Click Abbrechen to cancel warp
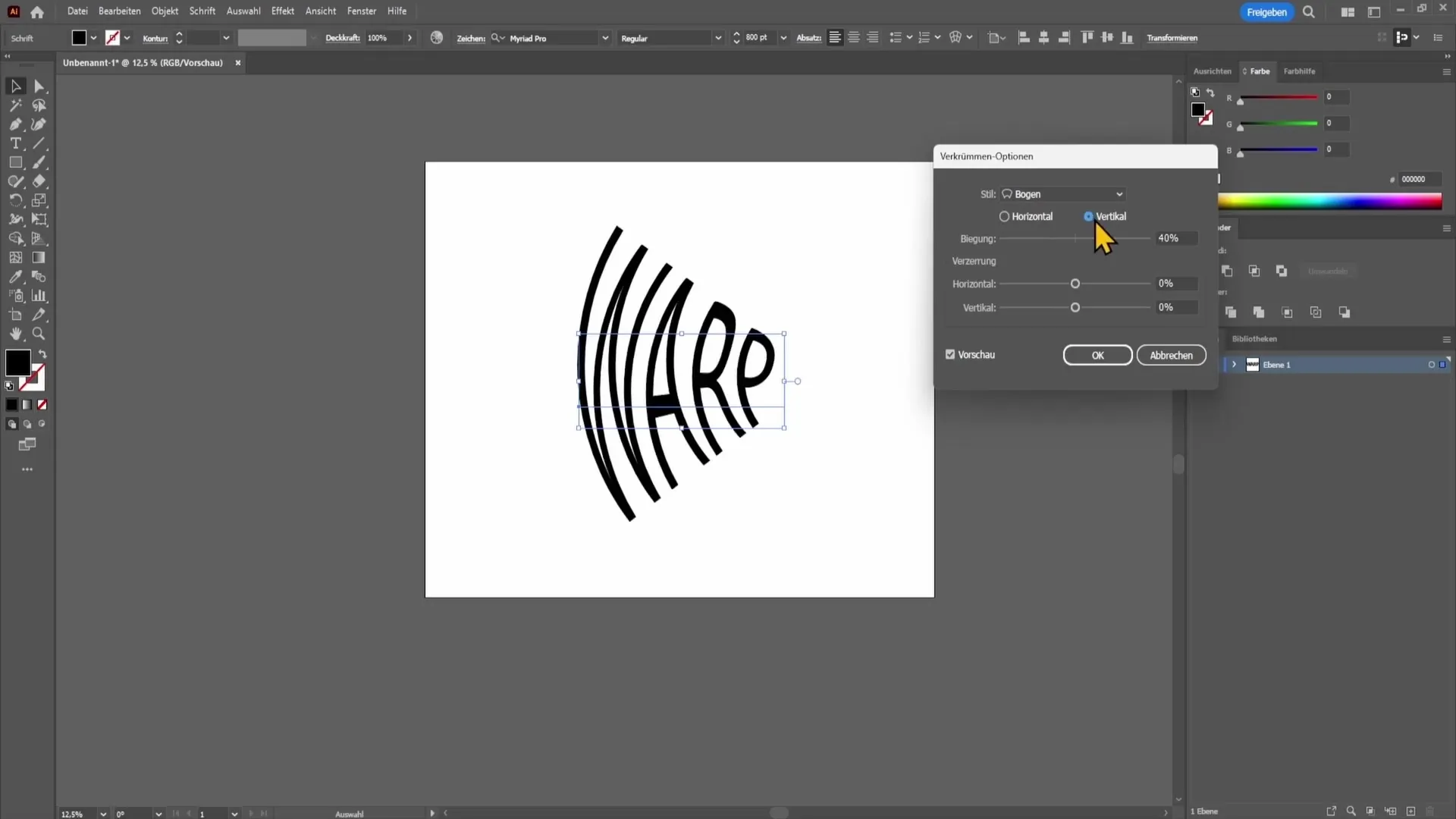This screenshot has height=819, width=1456. click(x=1171, y=356)
